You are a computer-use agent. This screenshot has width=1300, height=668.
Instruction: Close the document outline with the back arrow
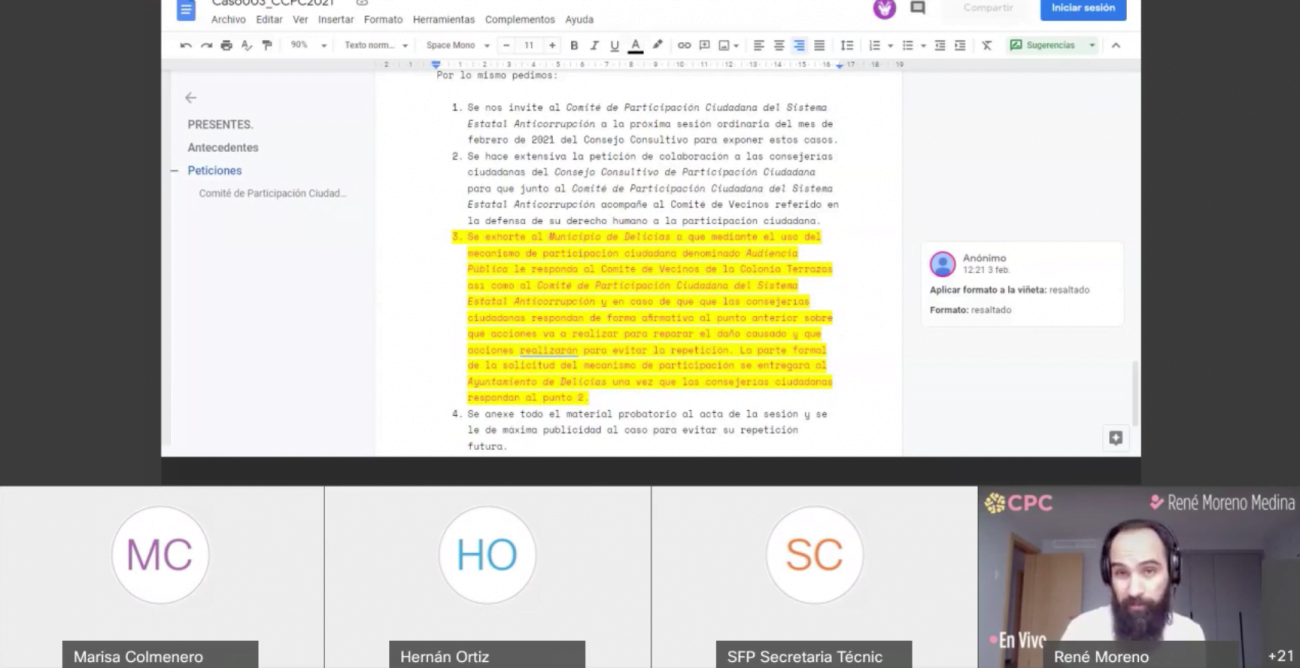coord(191,98)
